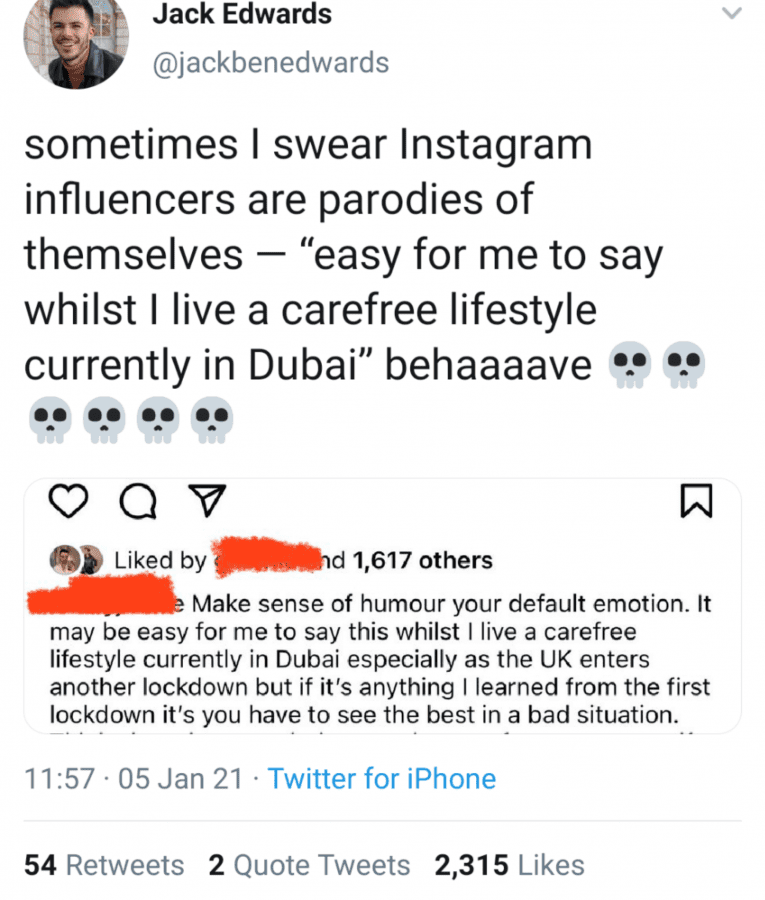The image size is (765, 900).
Task: View the 2 Quote Tweets list
Action: tap(309, 865)
